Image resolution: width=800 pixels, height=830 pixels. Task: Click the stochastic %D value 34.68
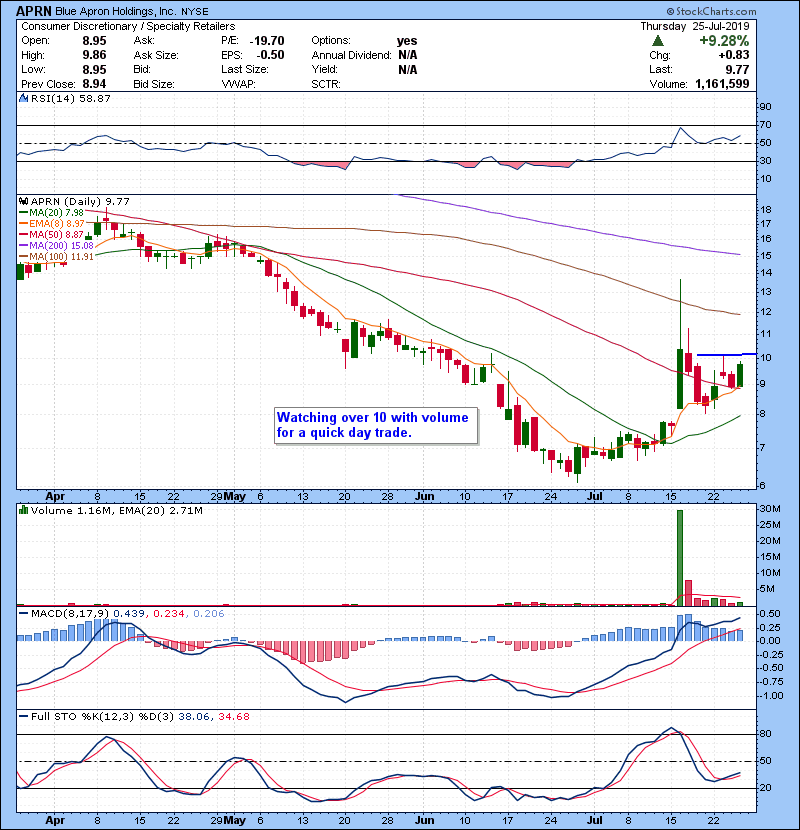pos(233,717)
